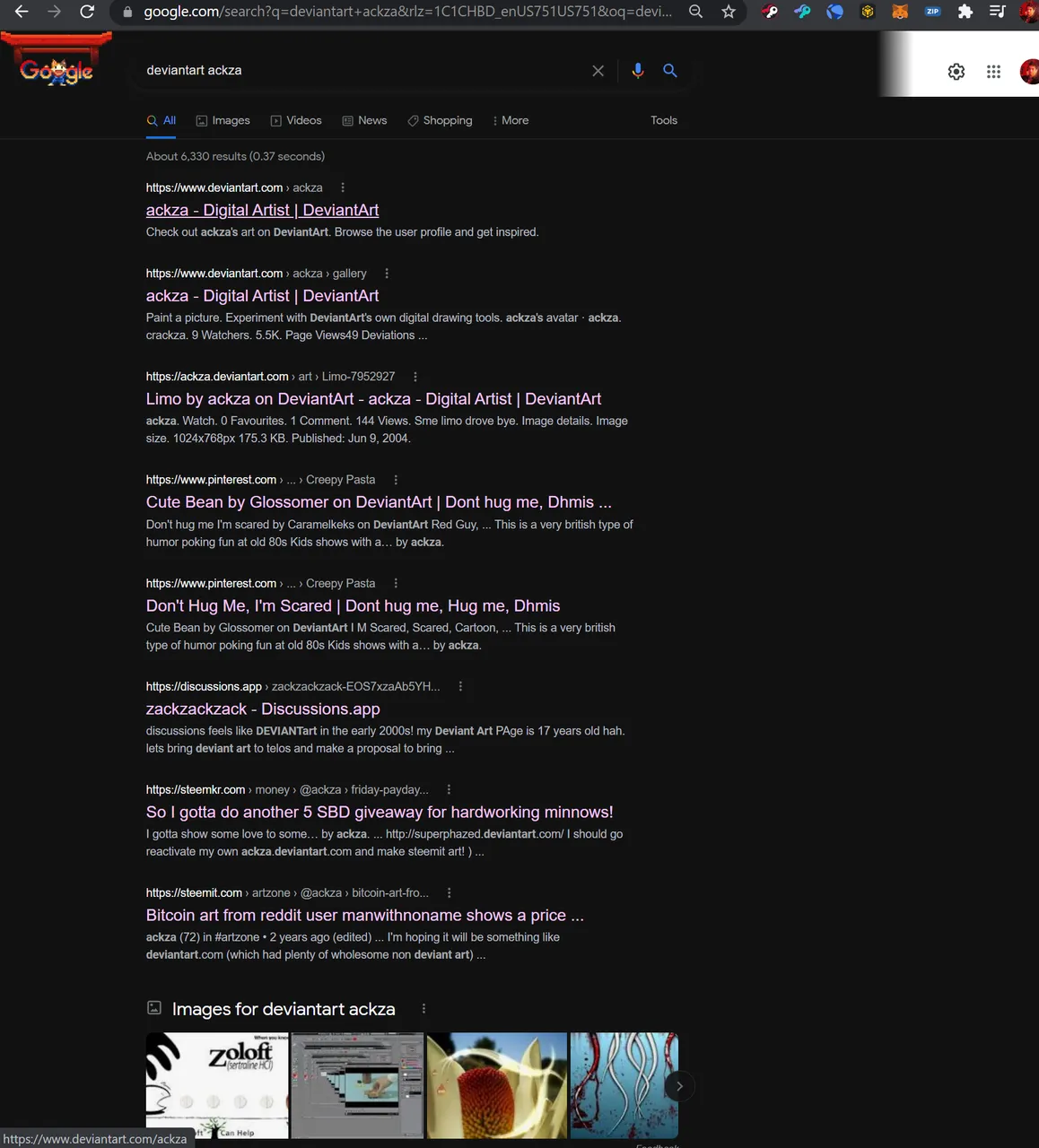Viewport: 1039px width, 1148px height.
Task: Open Google quick settings gear
Action: pyautogui.click(x=956, y=72)
